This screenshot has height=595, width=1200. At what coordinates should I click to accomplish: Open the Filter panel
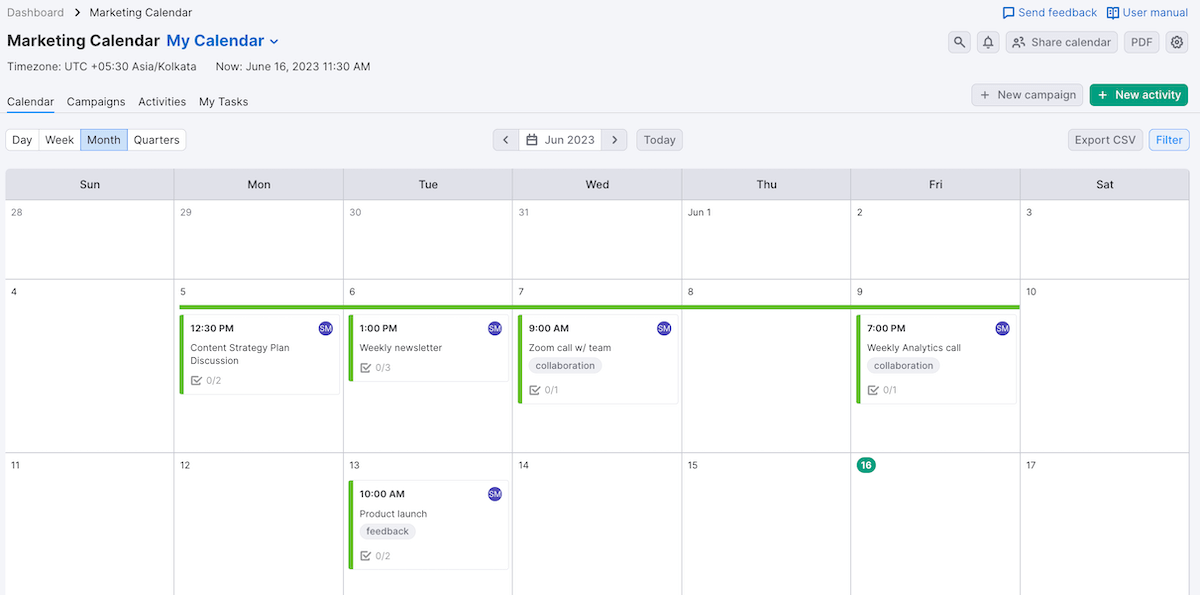pos(1169,140)
